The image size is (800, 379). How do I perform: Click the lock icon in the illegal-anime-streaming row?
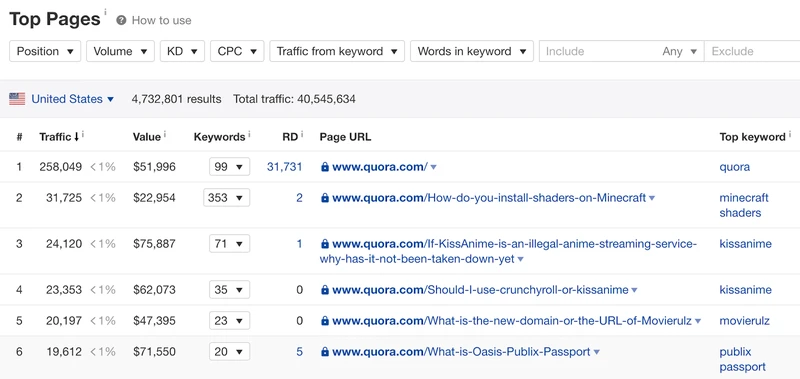pyautogui.click(x=324, y=244)
